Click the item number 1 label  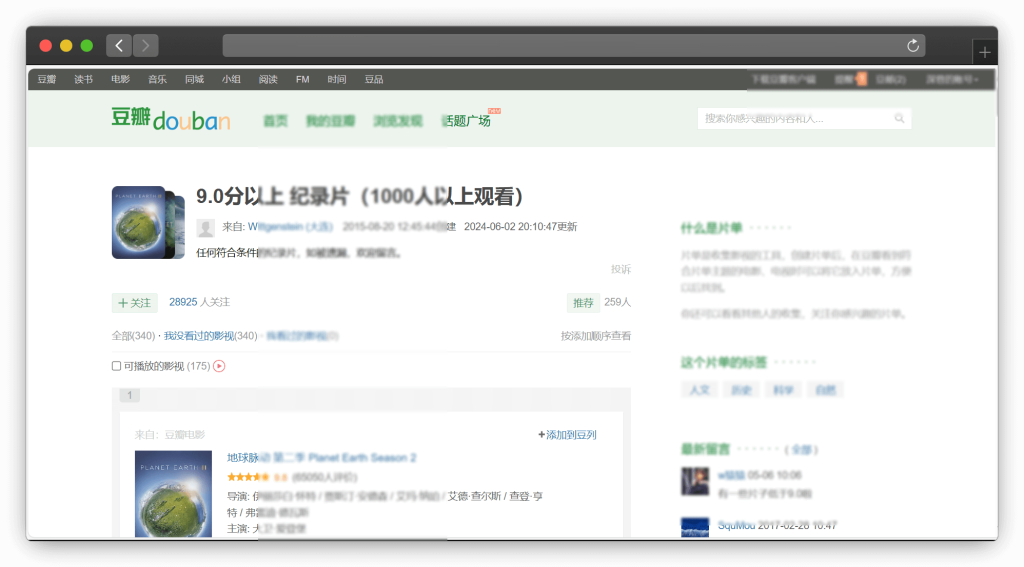[x=129, y=395]
